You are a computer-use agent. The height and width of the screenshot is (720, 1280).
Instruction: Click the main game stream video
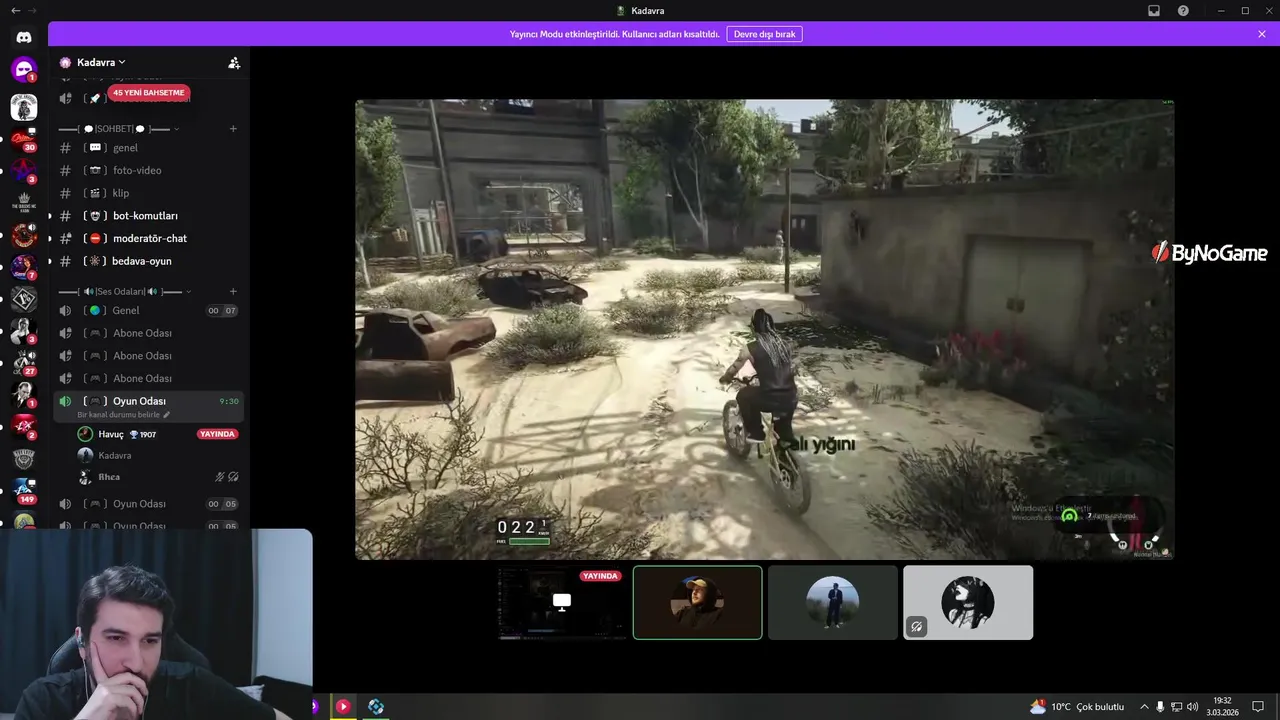(764, 329)
